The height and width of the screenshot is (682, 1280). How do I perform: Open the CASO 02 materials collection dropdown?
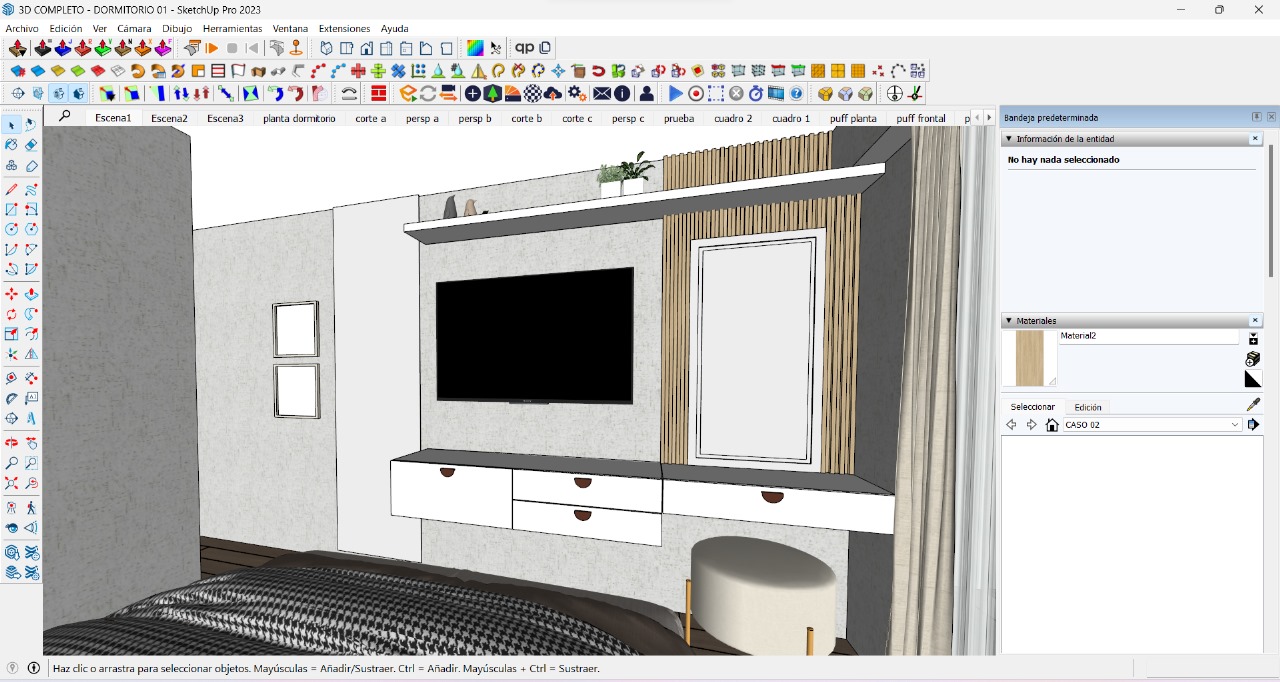[1235, 425]
